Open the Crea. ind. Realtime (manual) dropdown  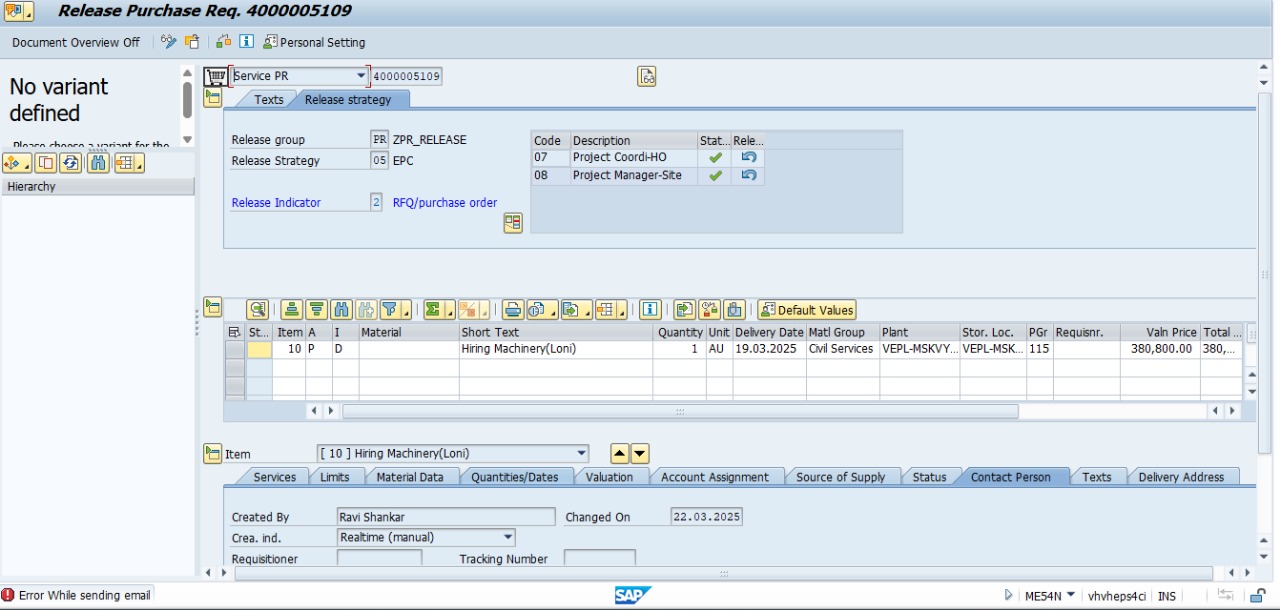click(x=508, y=538)
